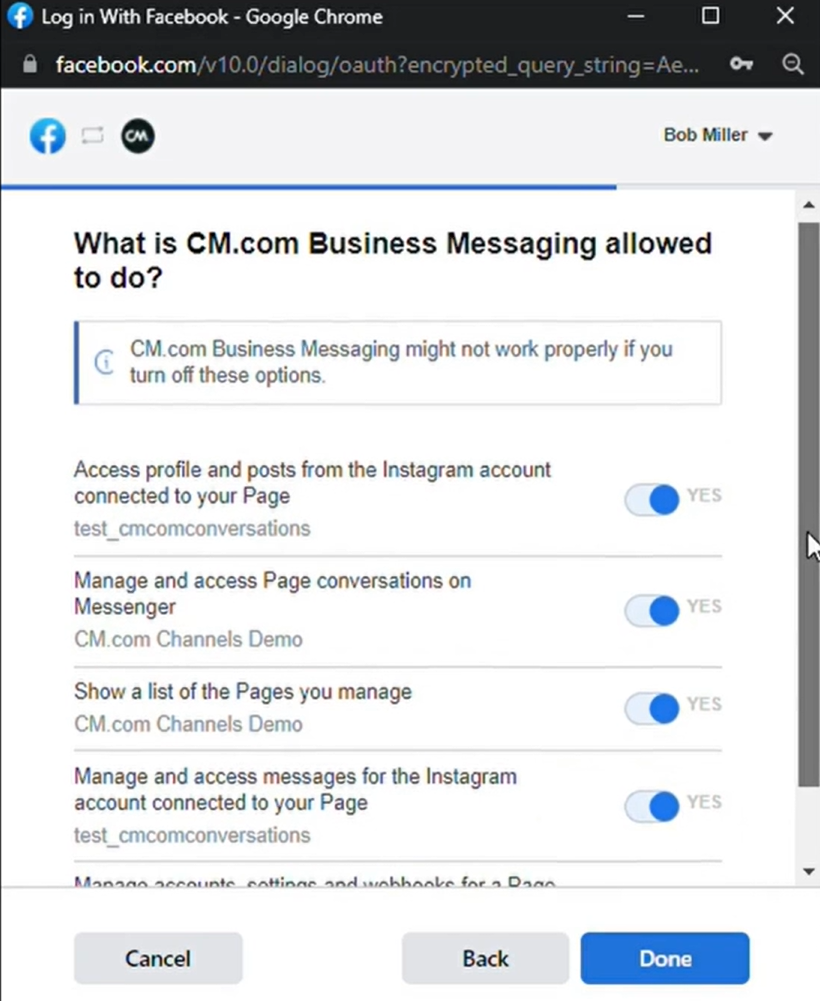Click the Back button
The height and width of the screenshot is (1001, 820).
tap(485, 958)
